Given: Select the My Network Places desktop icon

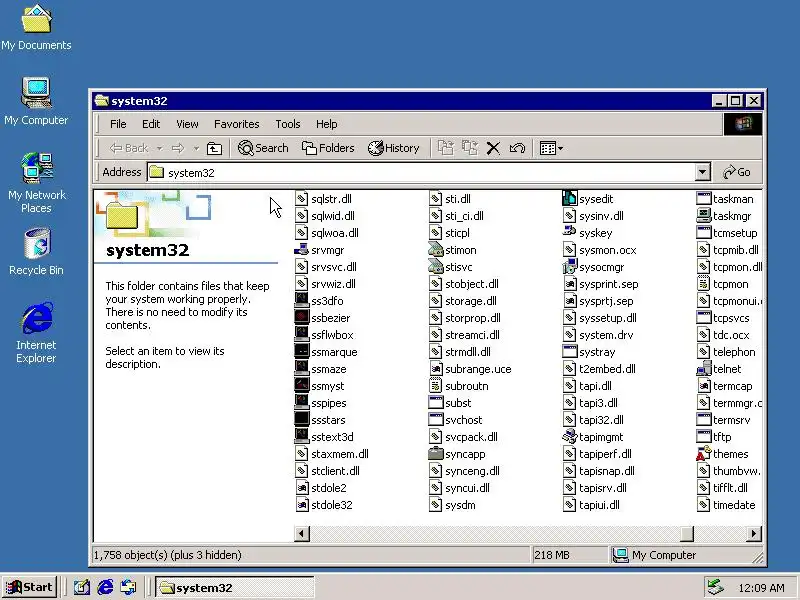Looking at the screenshot, I should (36, 182).
